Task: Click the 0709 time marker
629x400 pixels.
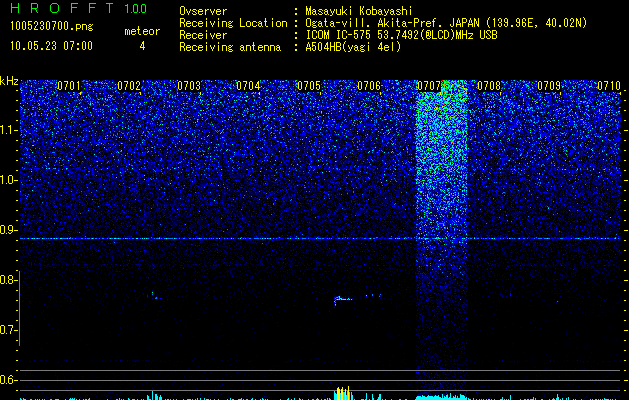Action: [x=549, y=86]
